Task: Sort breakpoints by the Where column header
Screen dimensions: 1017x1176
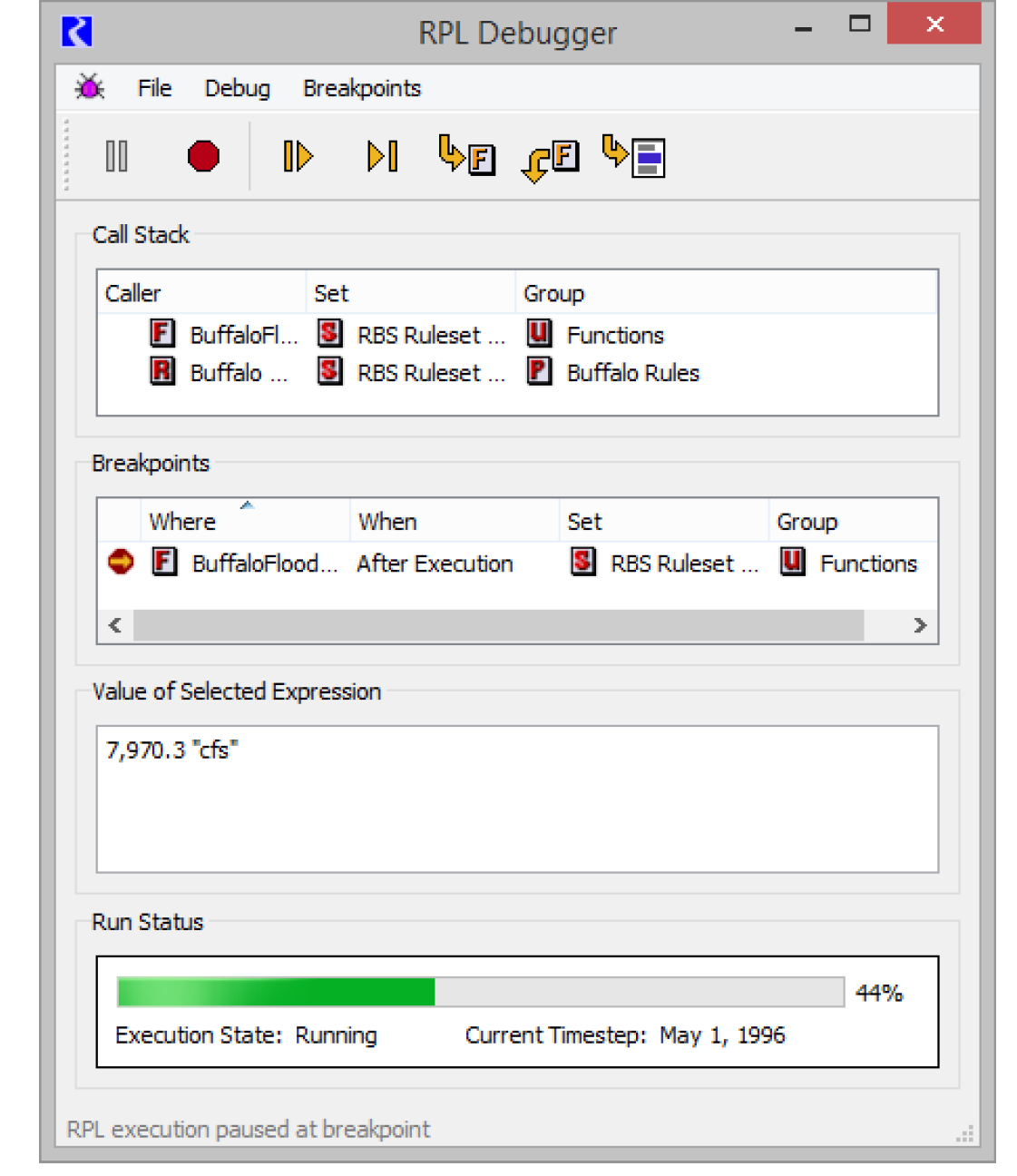Action: pos(182,522)
